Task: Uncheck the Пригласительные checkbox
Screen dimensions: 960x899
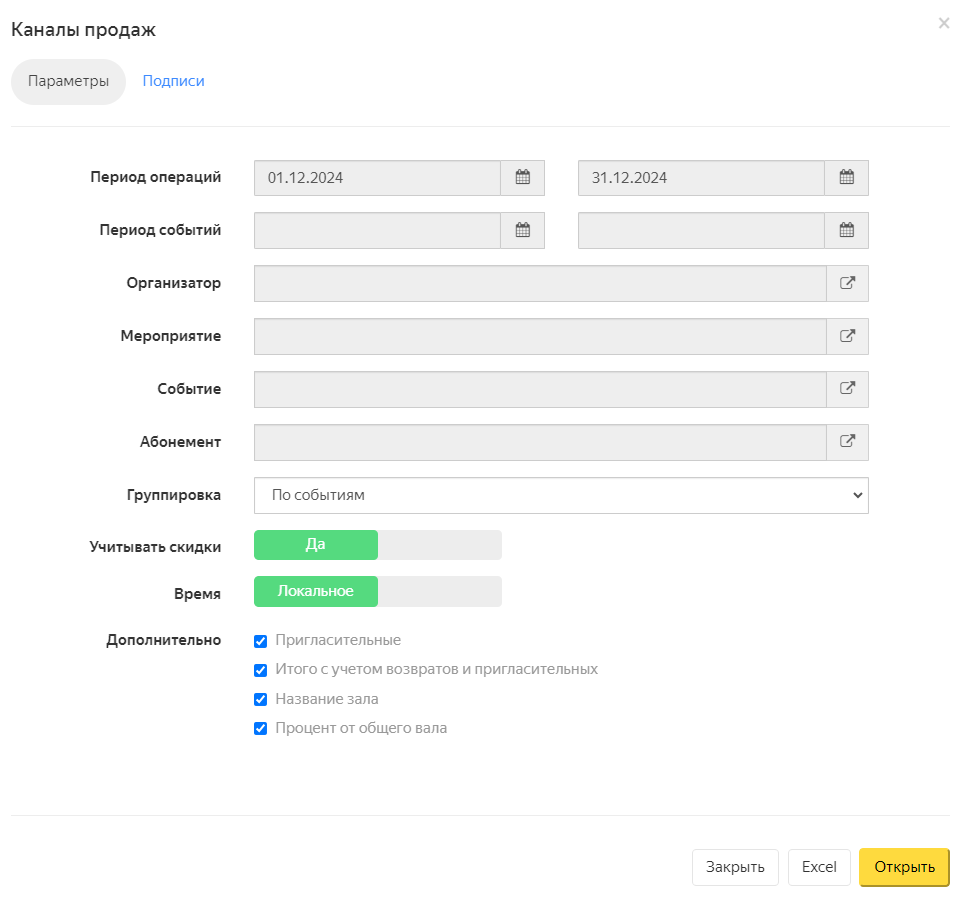Action: [x=260, y=641]
